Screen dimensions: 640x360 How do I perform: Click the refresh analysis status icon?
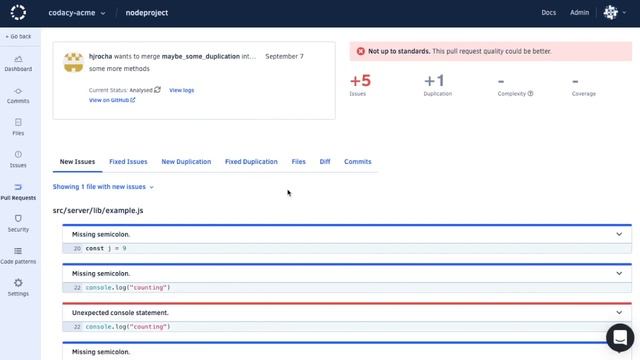pyautogui.click(x=158, y=90)
